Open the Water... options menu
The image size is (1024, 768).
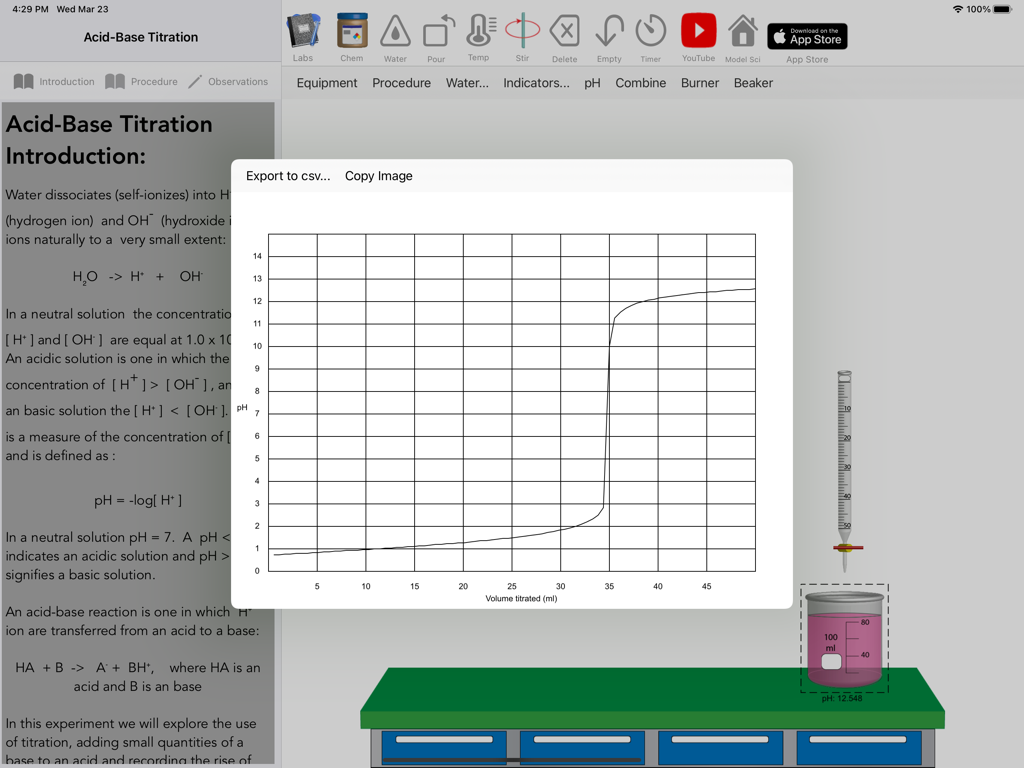[x=468, y=83]
